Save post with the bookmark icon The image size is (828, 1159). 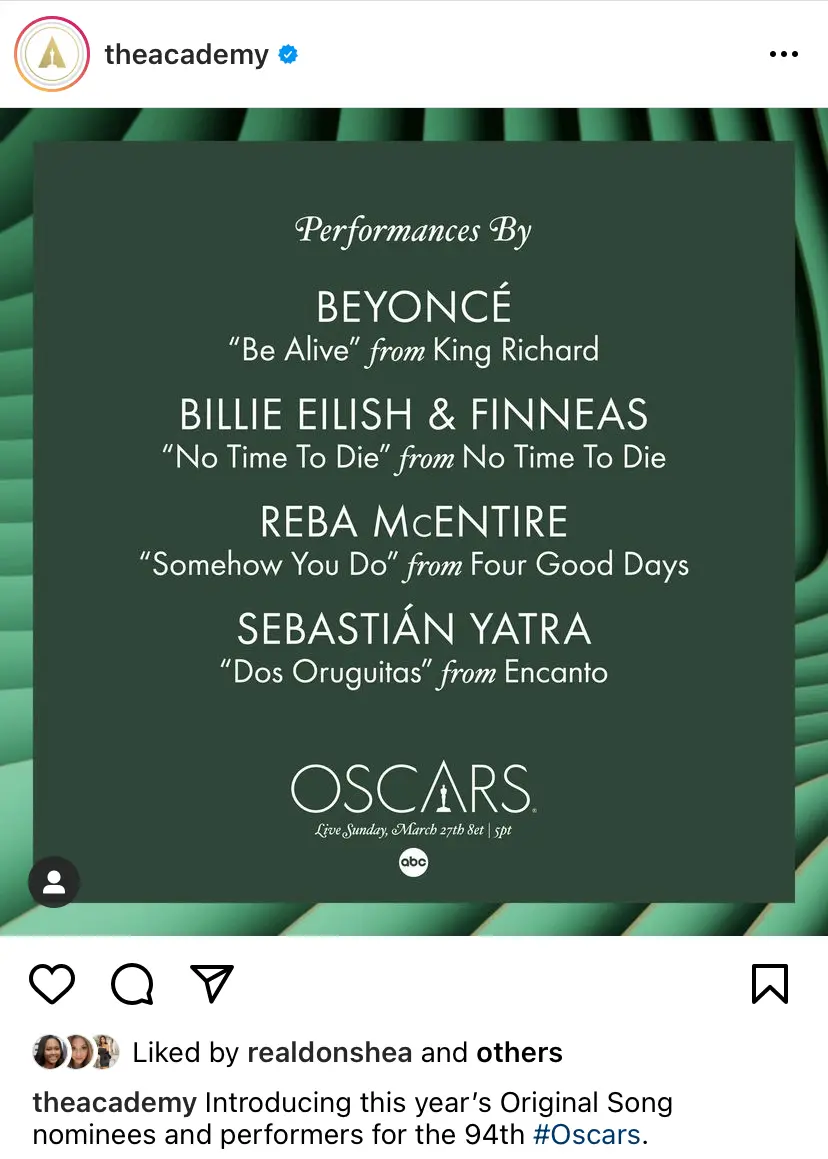click(769, 984)
